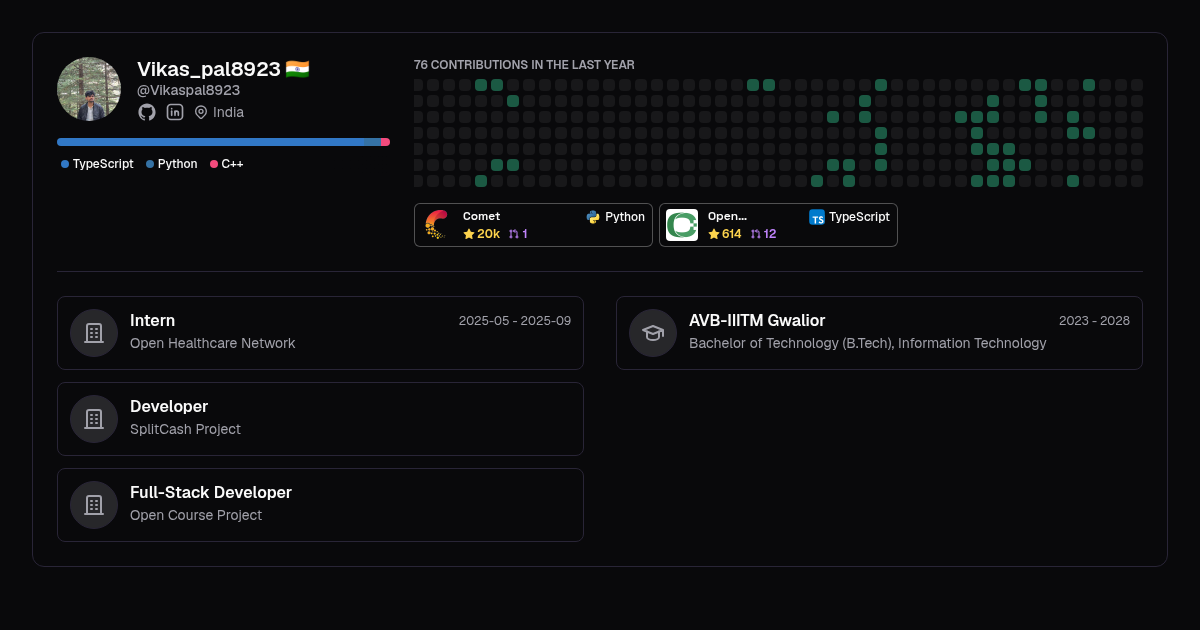This screenshot has height=630, width=1200.
Task: Open the LinkedIn profile icon
Action: (x=175, y=112)
